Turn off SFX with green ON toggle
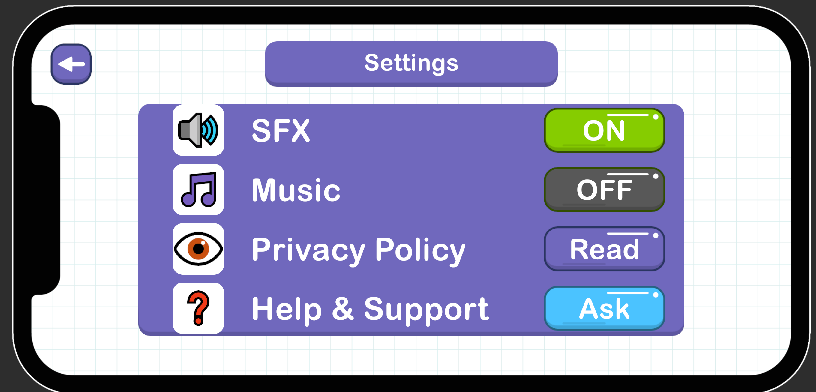The image size is (816, 392). pos(604,130)
